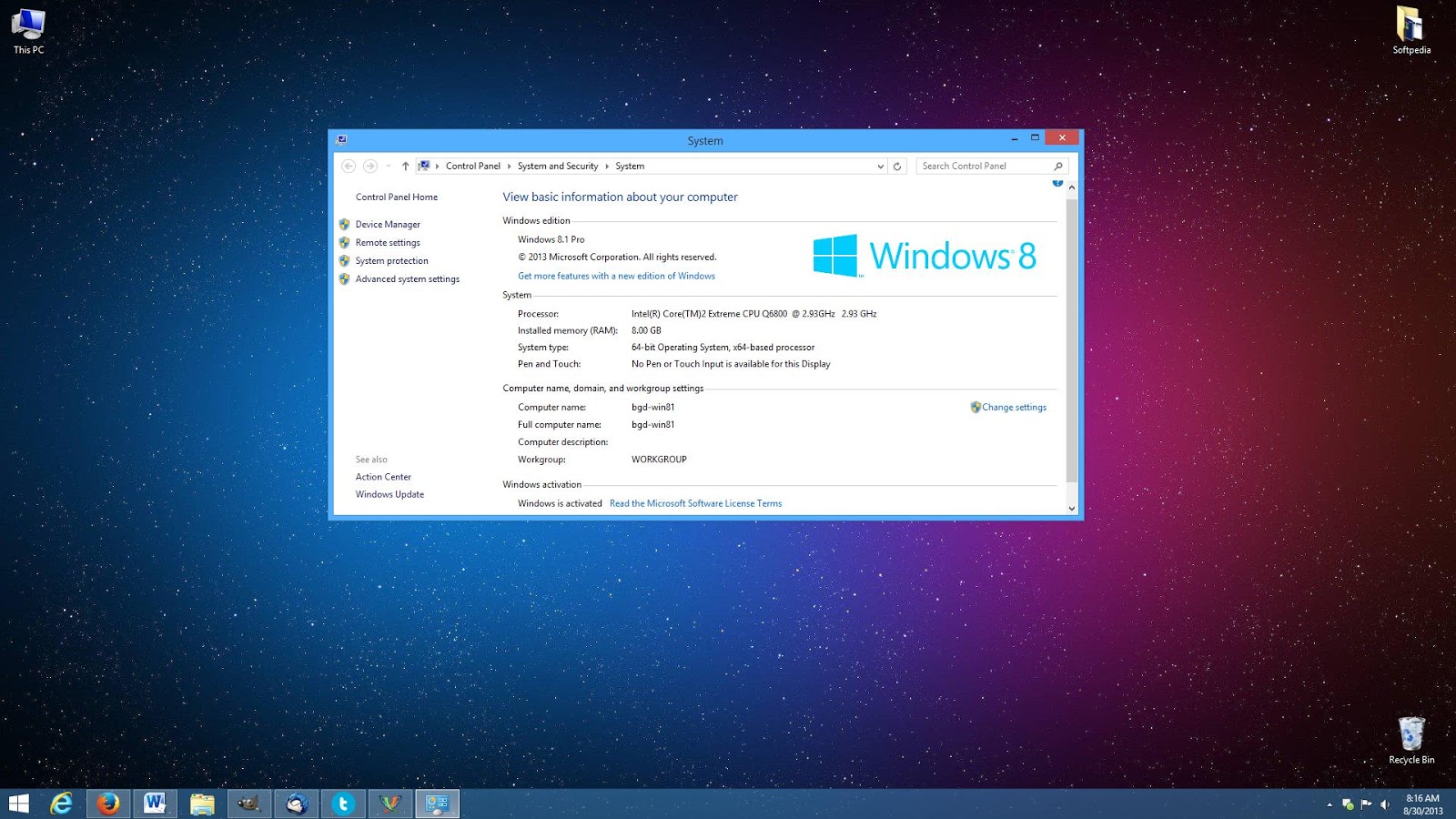Expand the root chevron before Control Panel
Screen dimensions: 1456x819
pyautogui.click(x=438, y=166)
